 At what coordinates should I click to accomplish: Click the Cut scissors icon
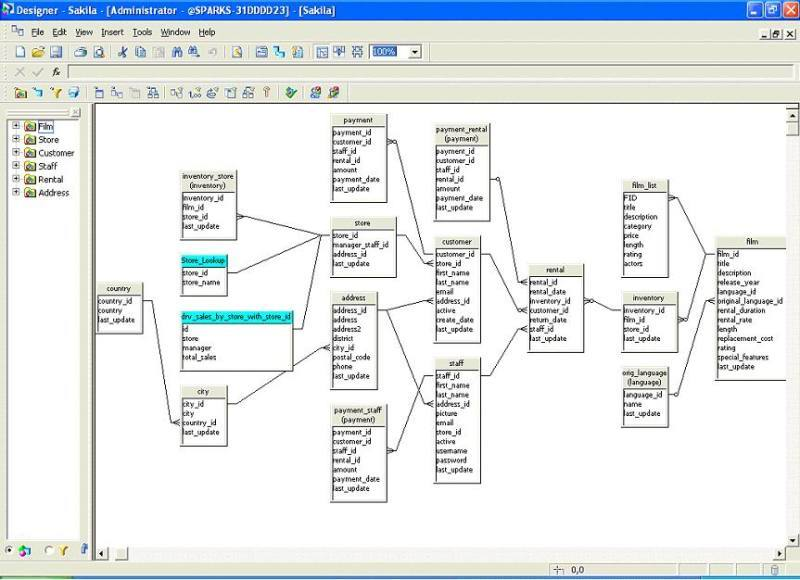click(x=122, y=52)
